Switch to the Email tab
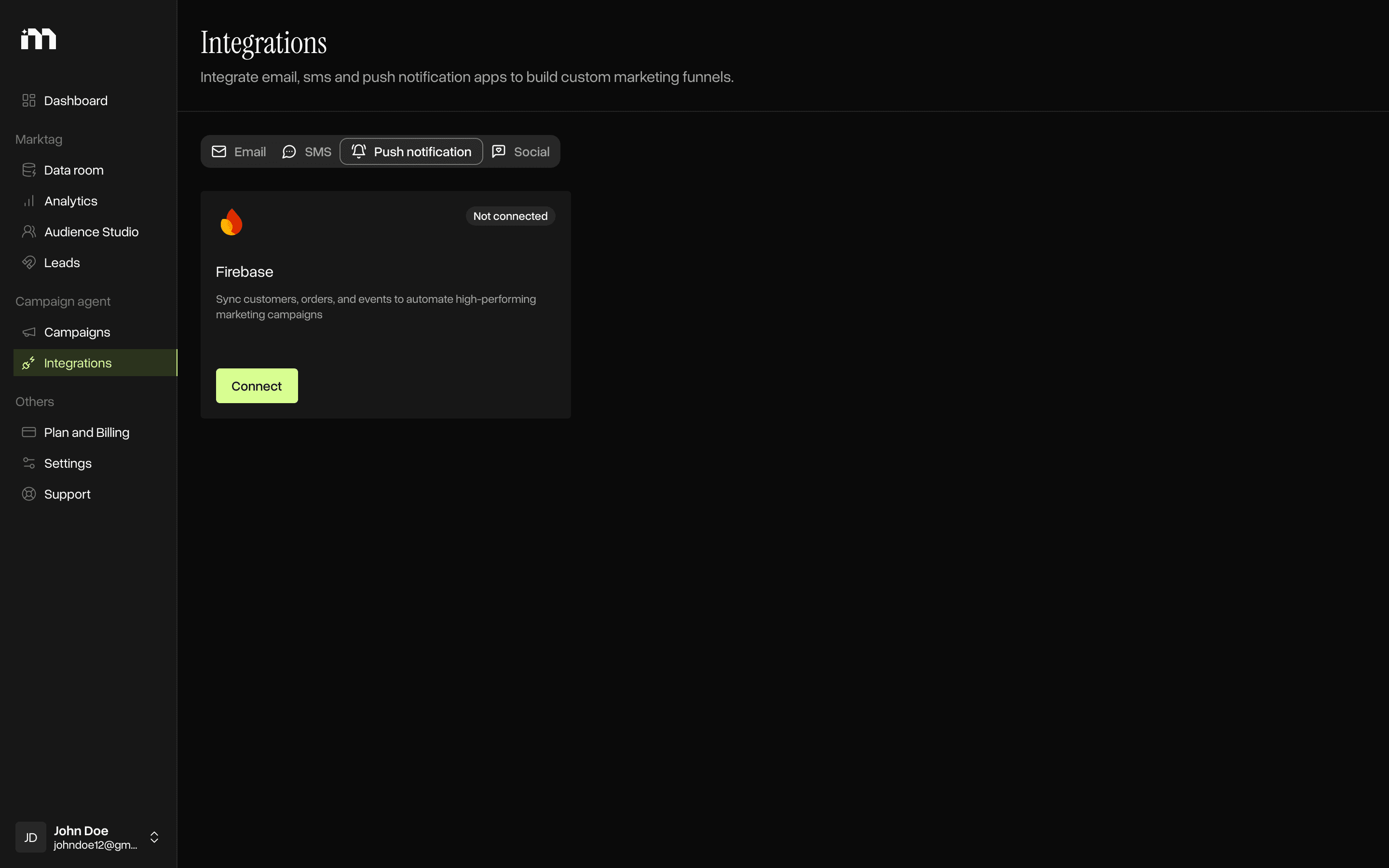The image size is (1389, 868). pyautogui.click(x=239, y=151)
